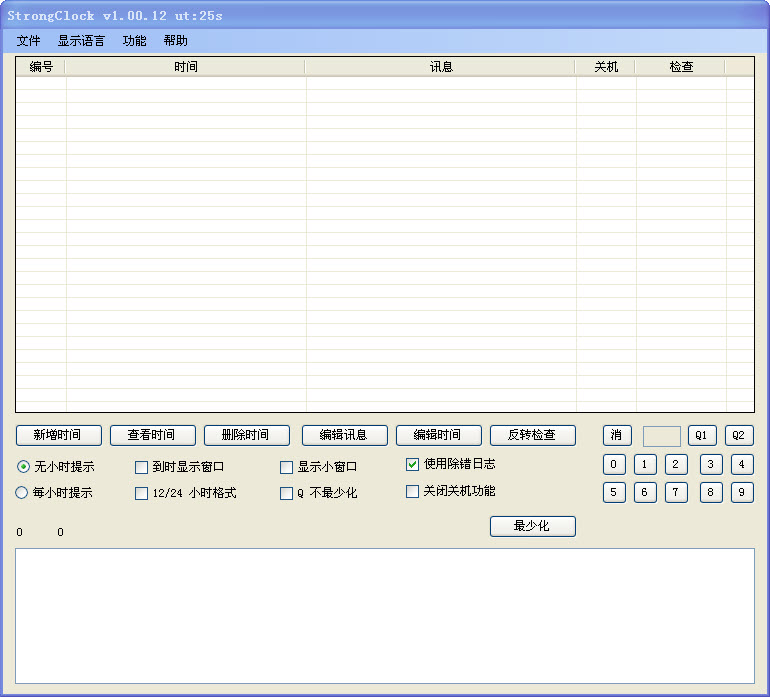Screen dimensions: 770x697
Task: Select the 无小时提示 radio option
Action: (x=23, y=467)
